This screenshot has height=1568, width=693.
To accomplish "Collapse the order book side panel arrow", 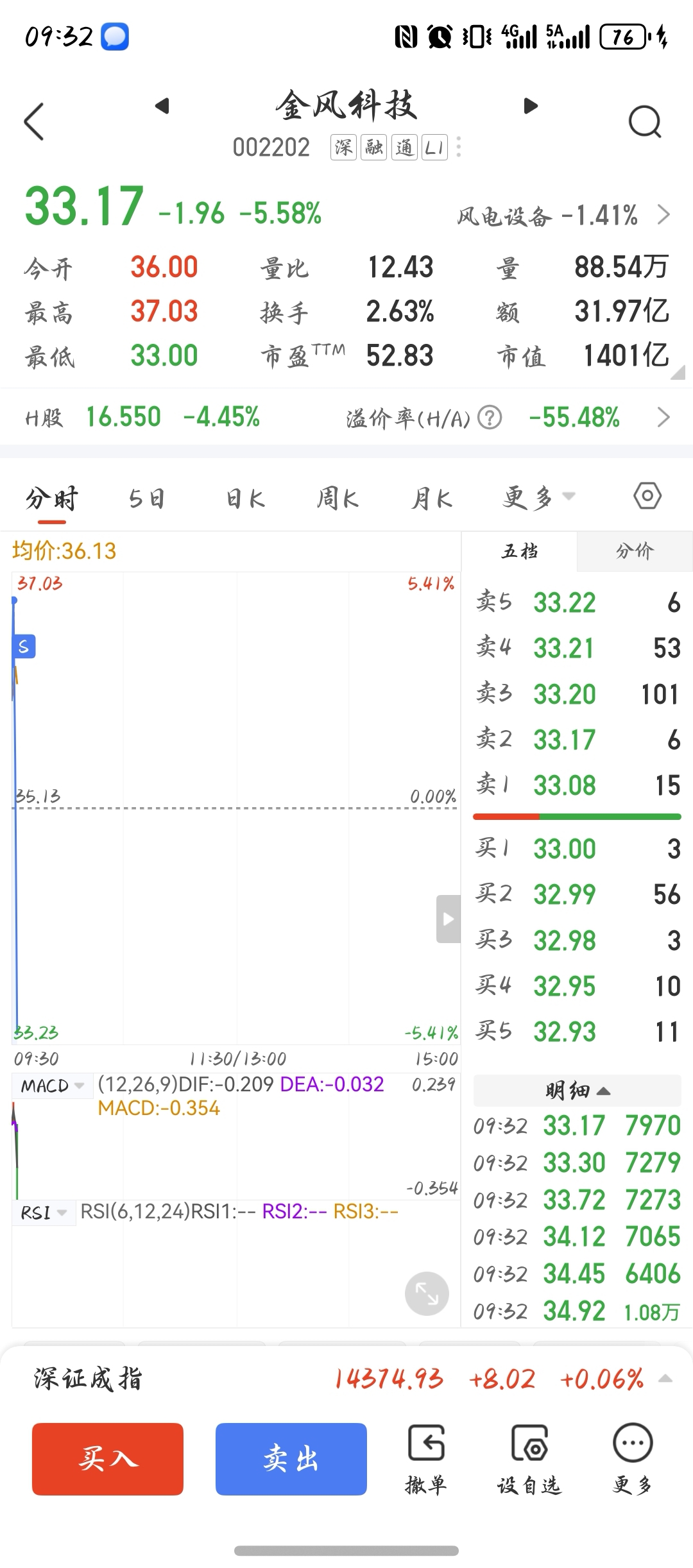I will tap(449, 919).
